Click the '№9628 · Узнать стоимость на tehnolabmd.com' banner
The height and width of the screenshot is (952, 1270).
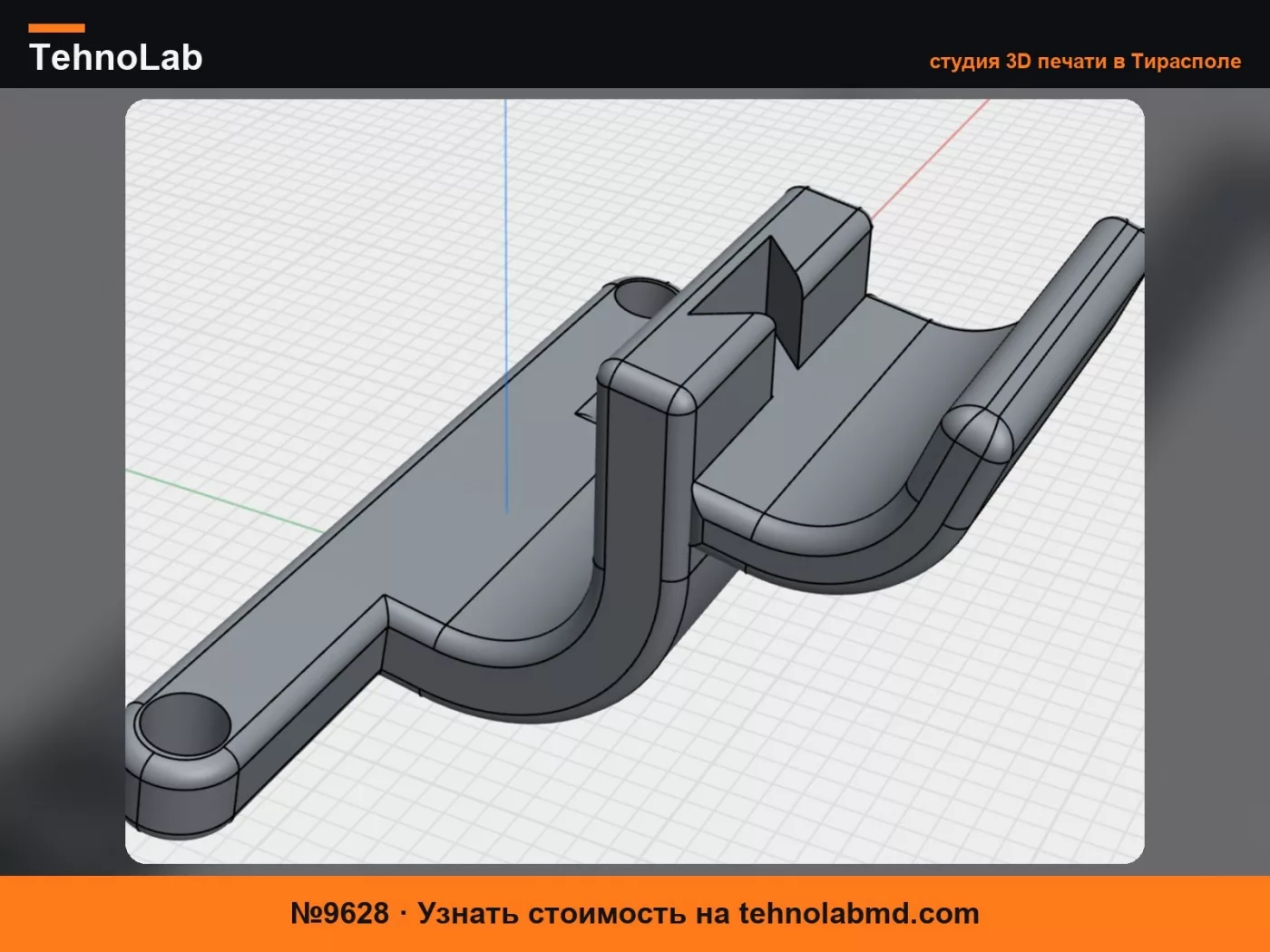pos(635,913)
